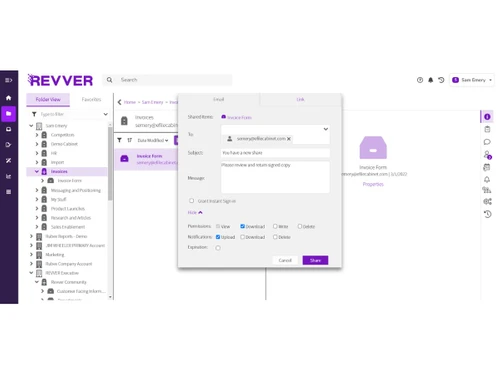
Task: Enable the Download notification checkbox
Action: (x=242, y=237)
